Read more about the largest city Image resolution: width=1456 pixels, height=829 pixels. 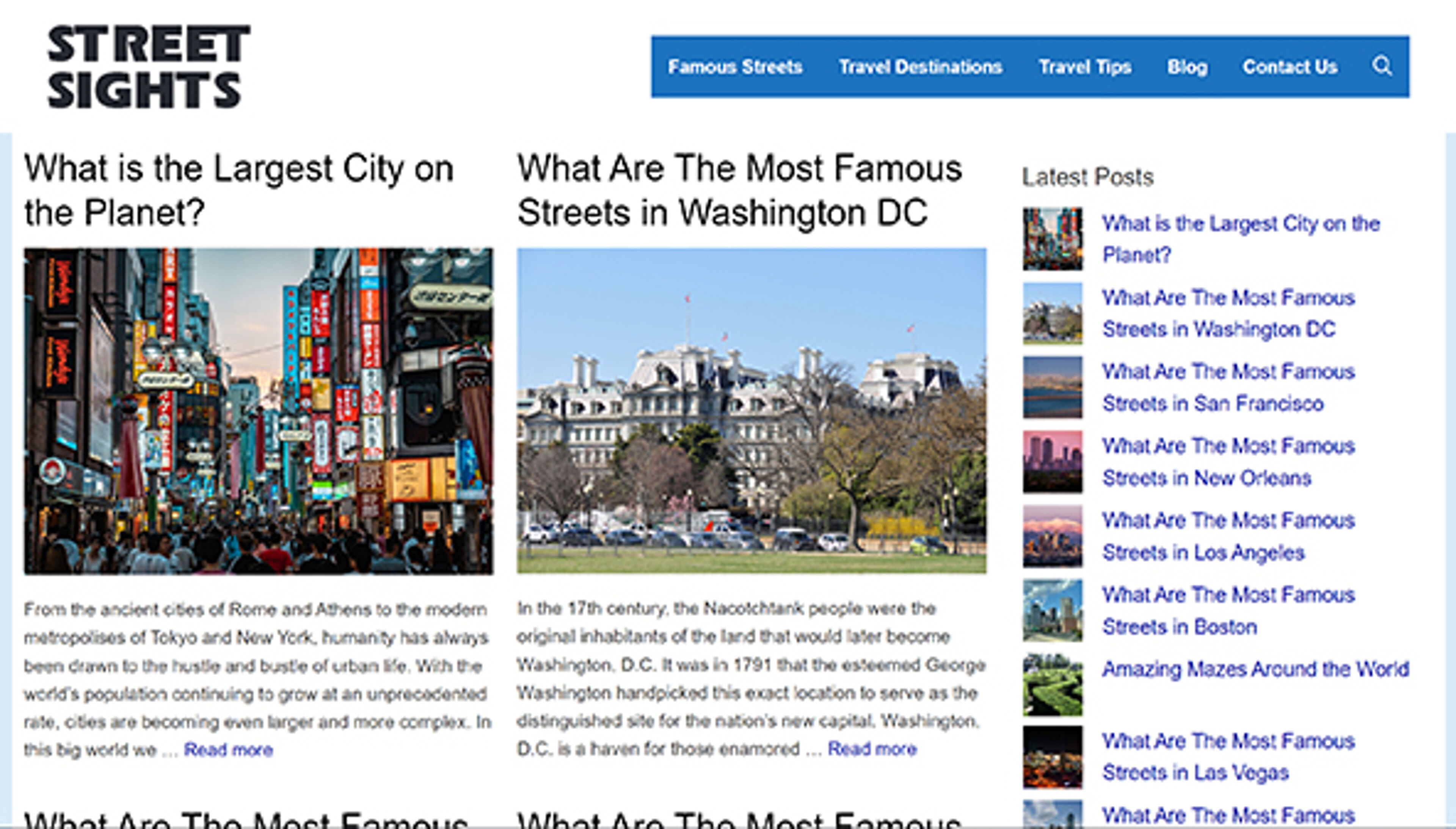(228, 749)
